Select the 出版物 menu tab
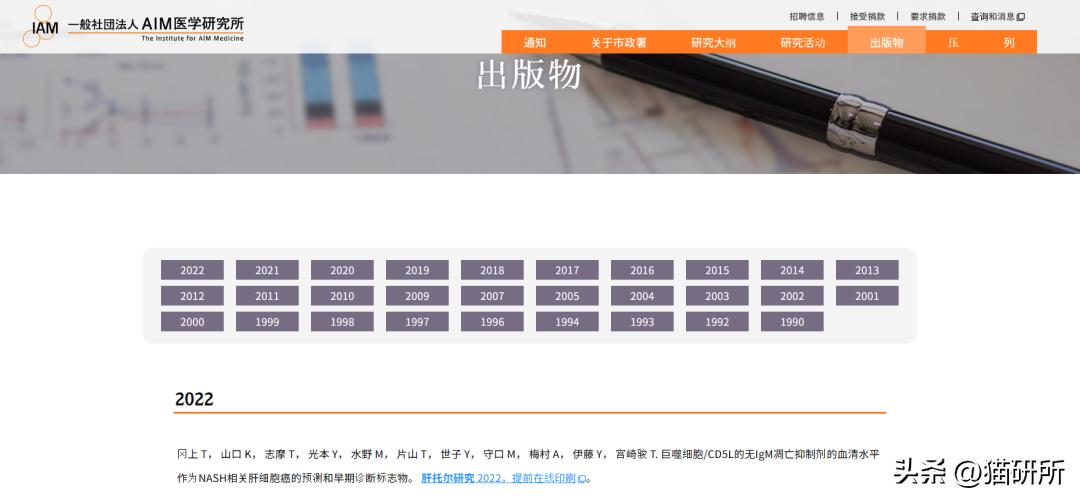 (x=886, y=41)
